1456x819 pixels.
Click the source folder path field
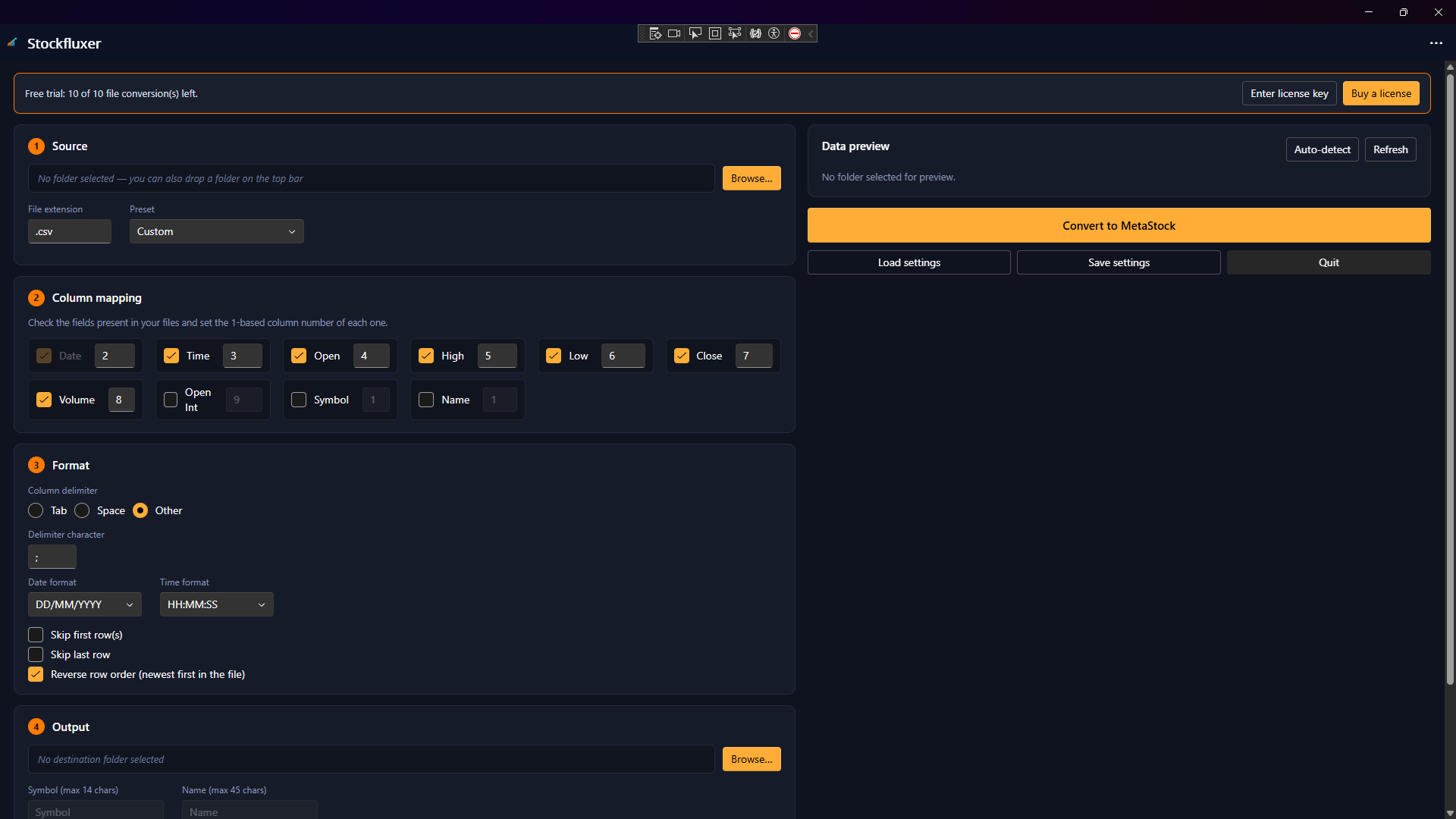click(372, 178)
